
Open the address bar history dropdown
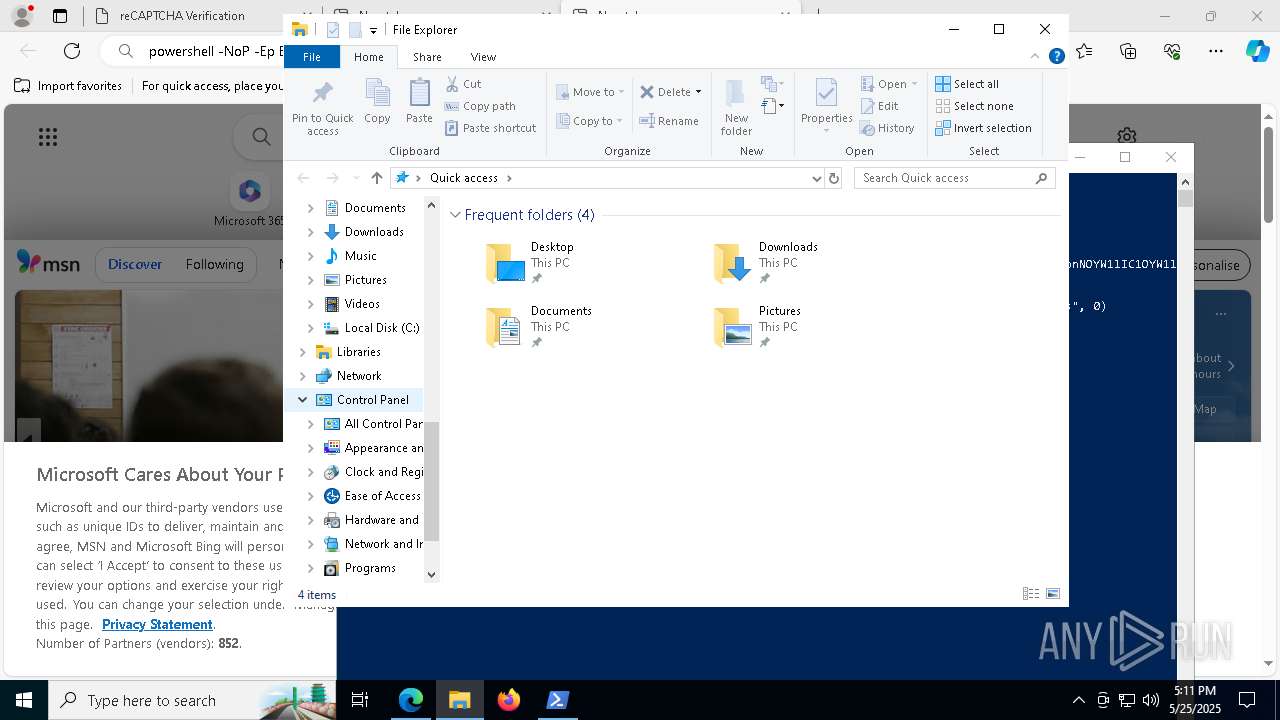click(x=817, y=178)
